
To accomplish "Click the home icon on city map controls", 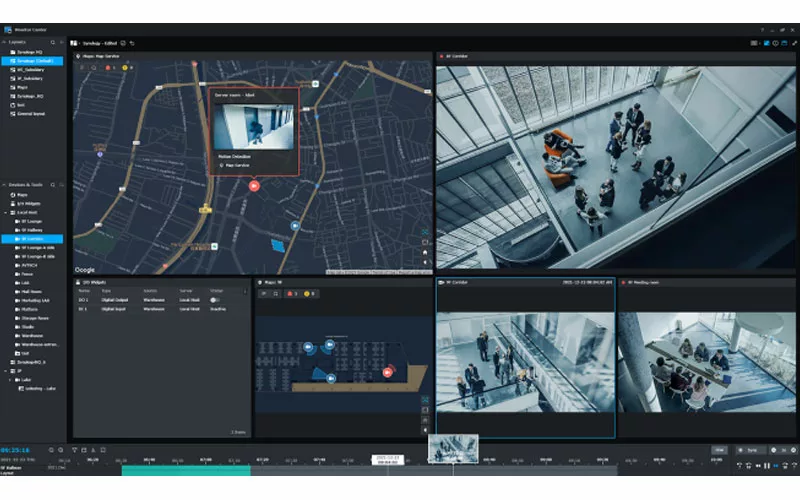I will (425, 253).
